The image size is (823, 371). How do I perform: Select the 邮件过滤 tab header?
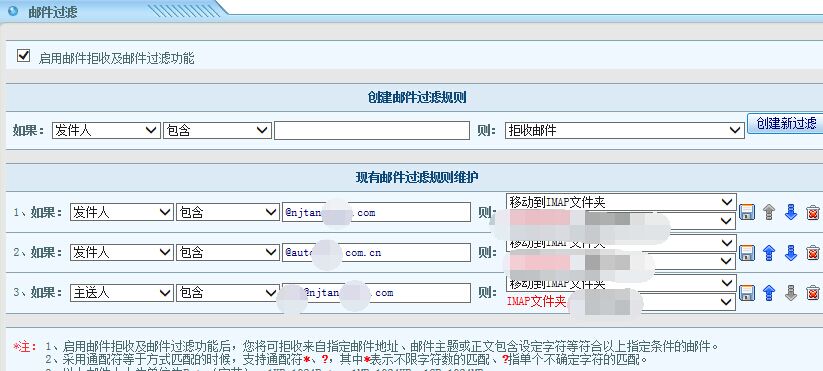(x=52, y=12)
